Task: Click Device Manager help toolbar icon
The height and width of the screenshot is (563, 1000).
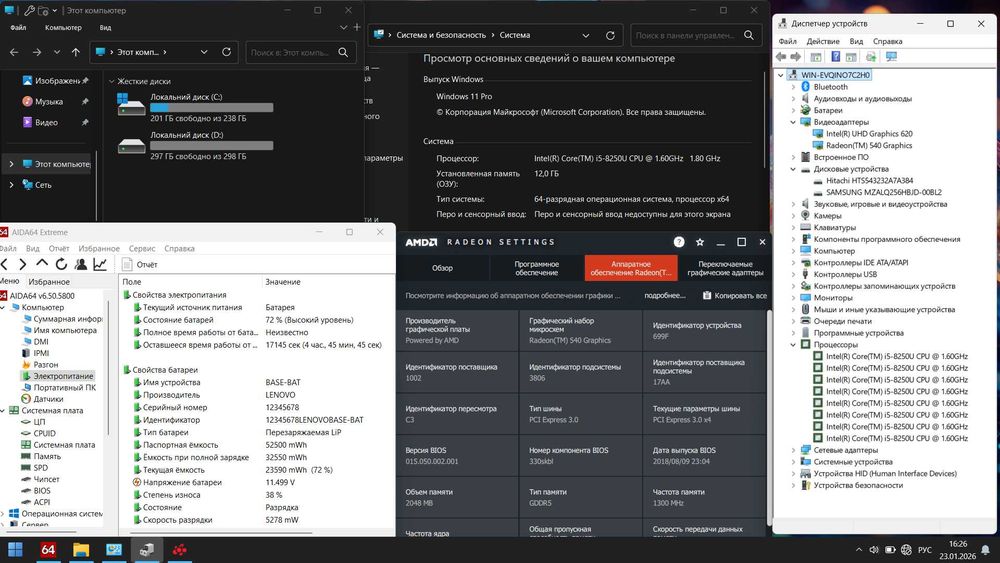Action: 835,57
